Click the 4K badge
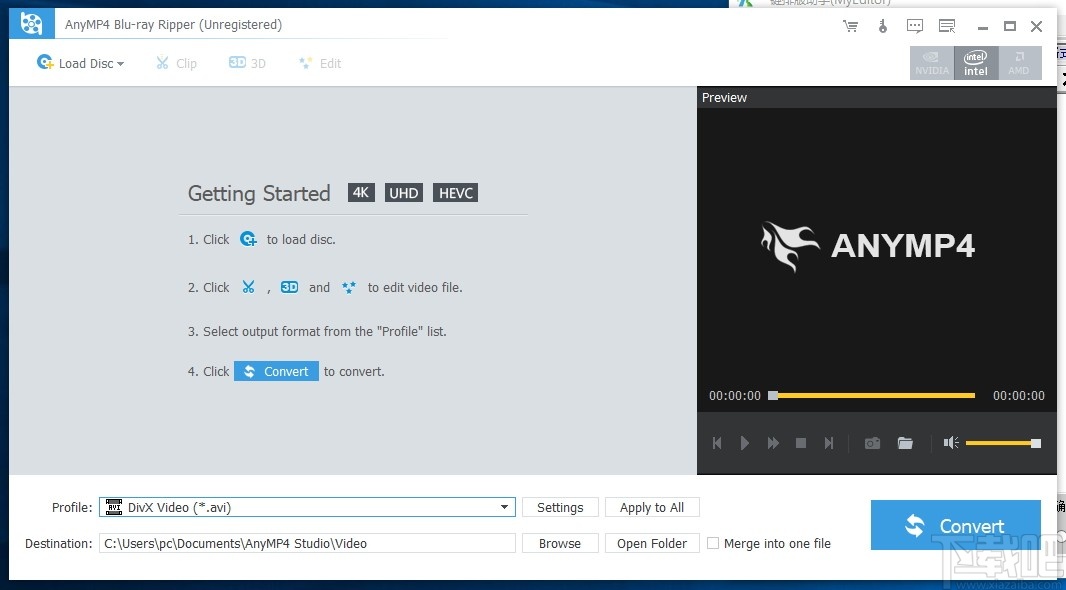 [361, 192]
